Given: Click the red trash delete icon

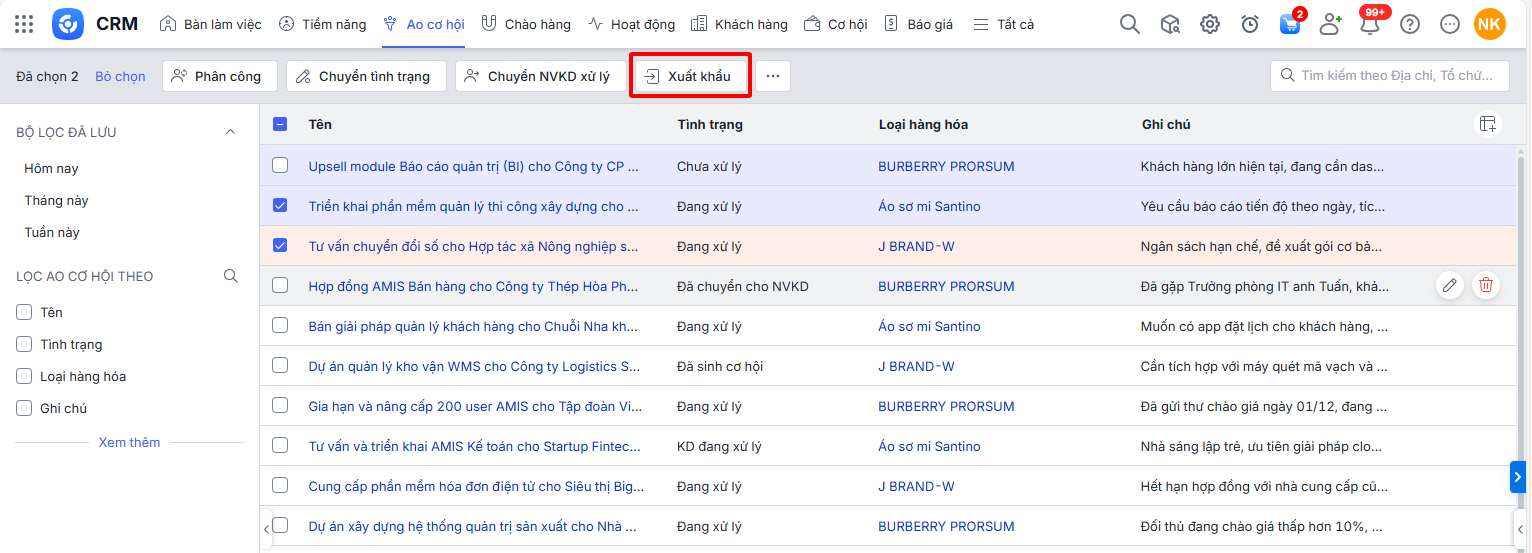Looking at the screenshot, I should (1486, 286).
